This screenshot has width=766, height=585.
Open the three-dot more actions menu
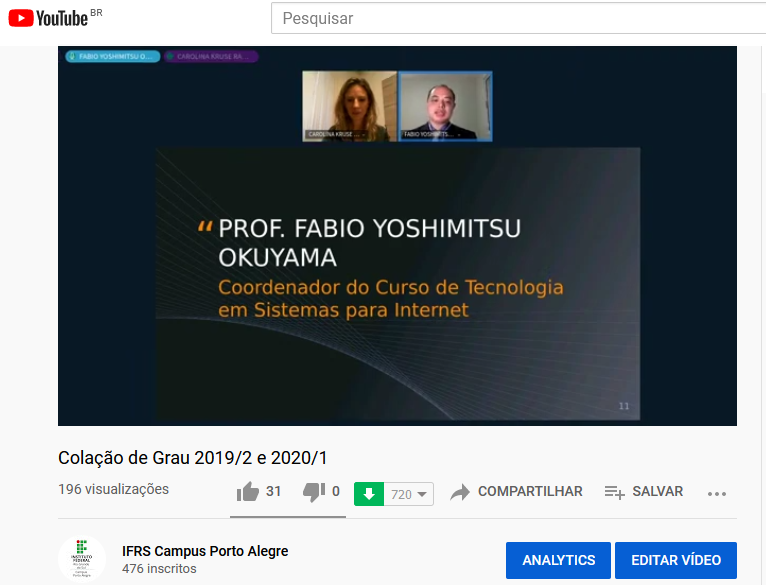pos(716,493)
